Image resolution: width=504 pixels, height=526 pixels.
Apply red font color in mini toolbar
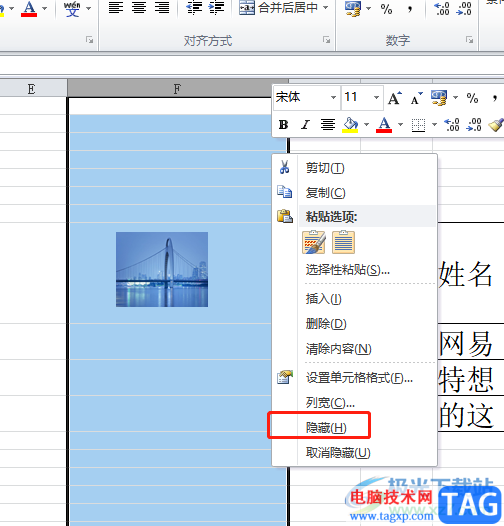[x=384, y=125]
